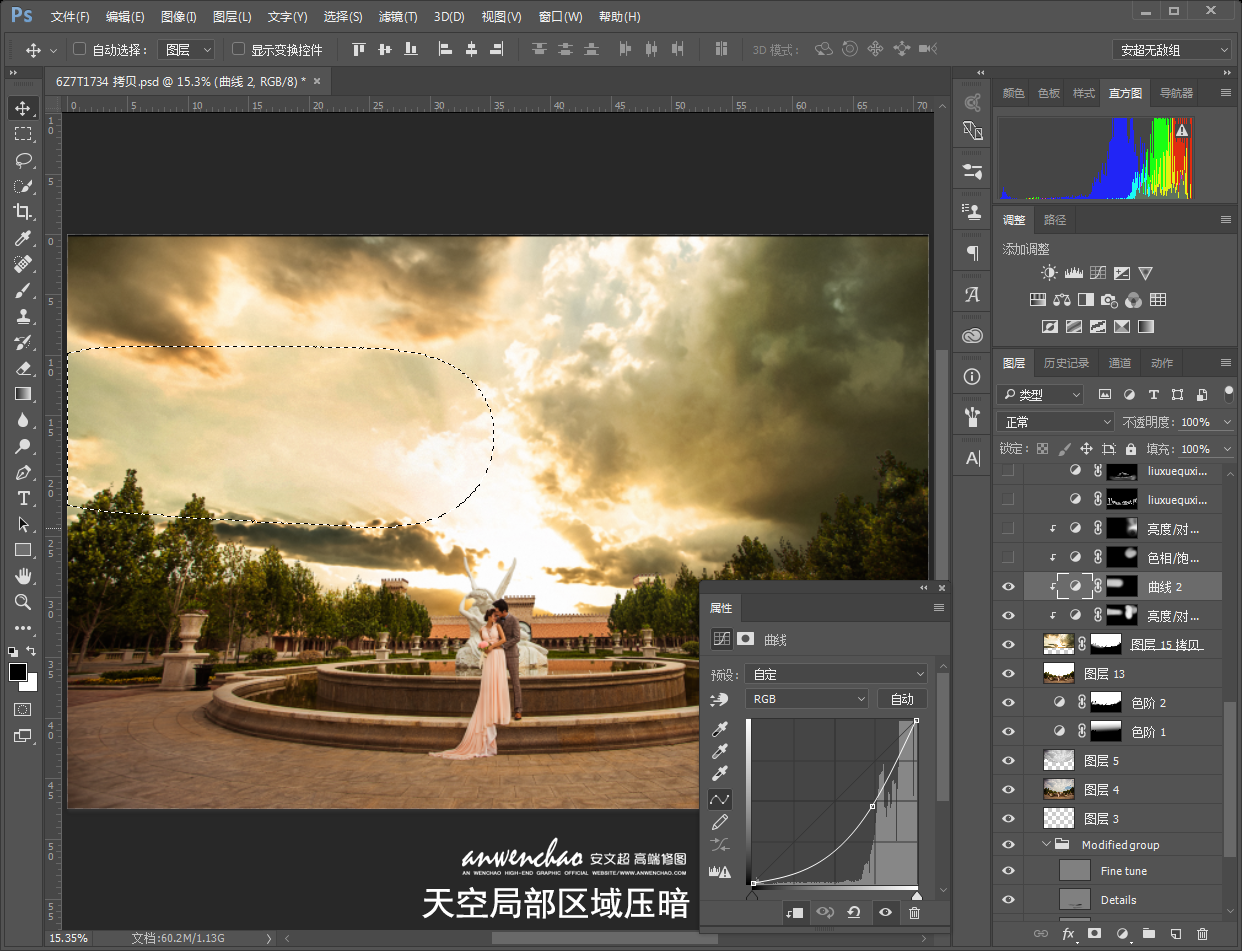Hide the 图层 13 layer

tap(1008, 674)
